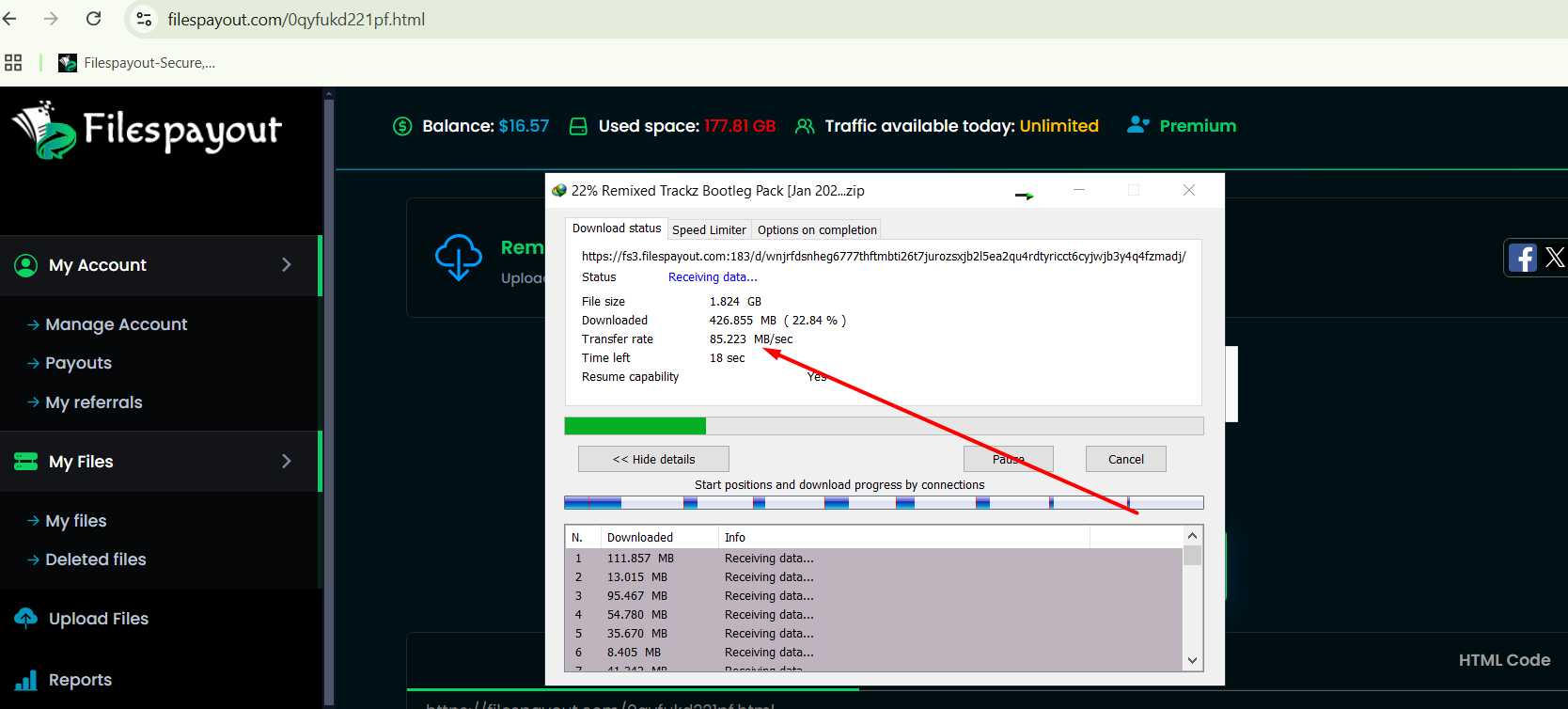Viewport: 1568px width, 709px height.
Task: Click the Receiving data... status text
Action: 713,277
